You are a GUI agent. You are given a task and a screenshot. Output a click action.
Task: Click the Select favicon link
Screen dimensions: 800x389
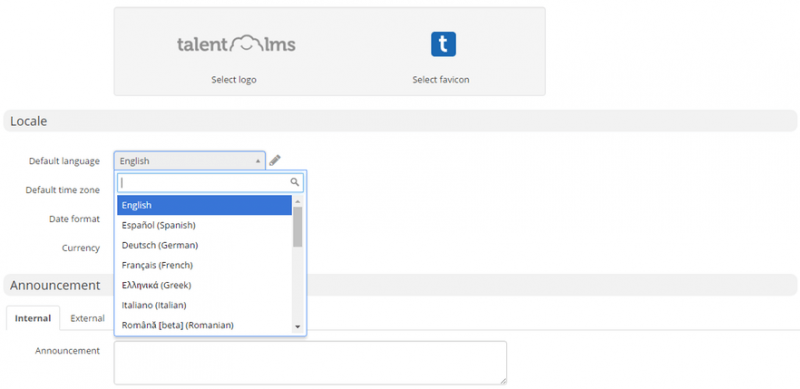(441, 80)
